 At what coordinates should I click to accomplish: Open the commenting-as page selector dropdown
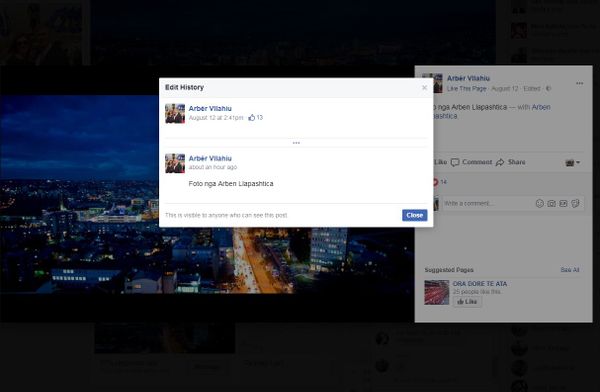point(572,162)
